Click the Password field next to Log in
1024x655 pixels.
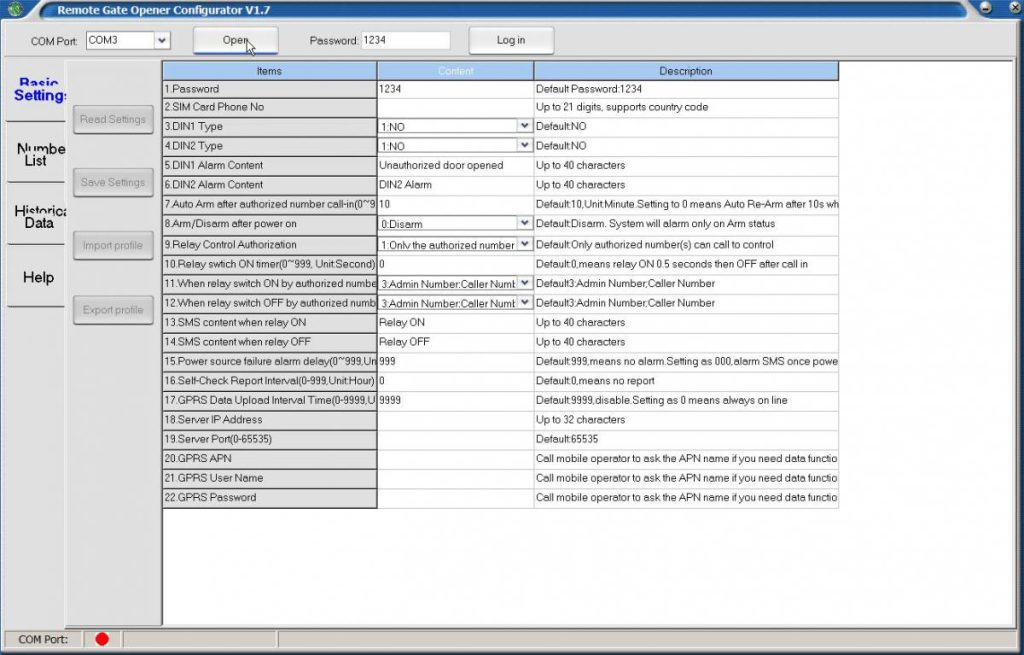pyautogui.click(x=405, y=40)
